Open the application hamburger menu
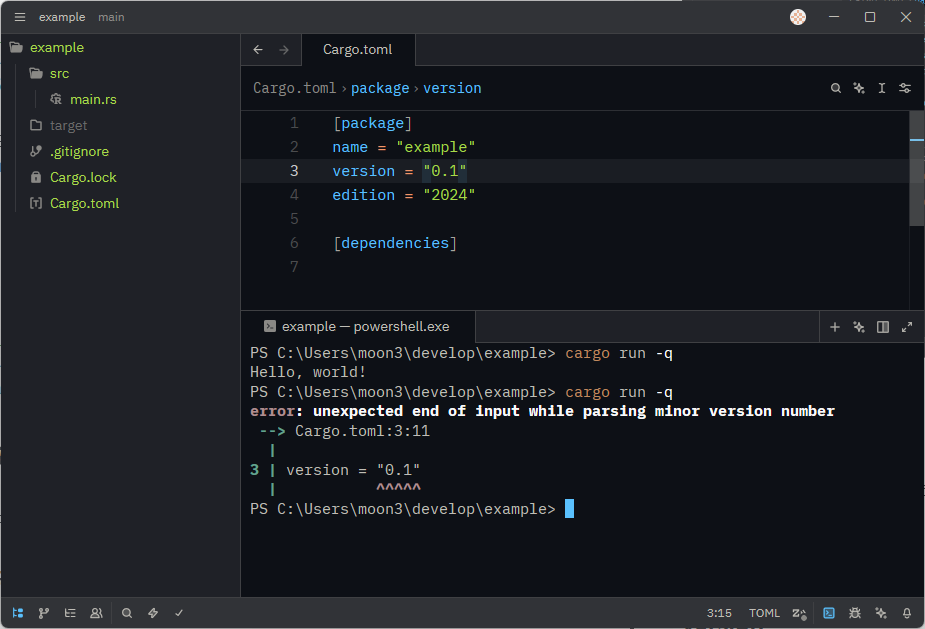Screen dimensions: 925x629 tap(20, 17)
